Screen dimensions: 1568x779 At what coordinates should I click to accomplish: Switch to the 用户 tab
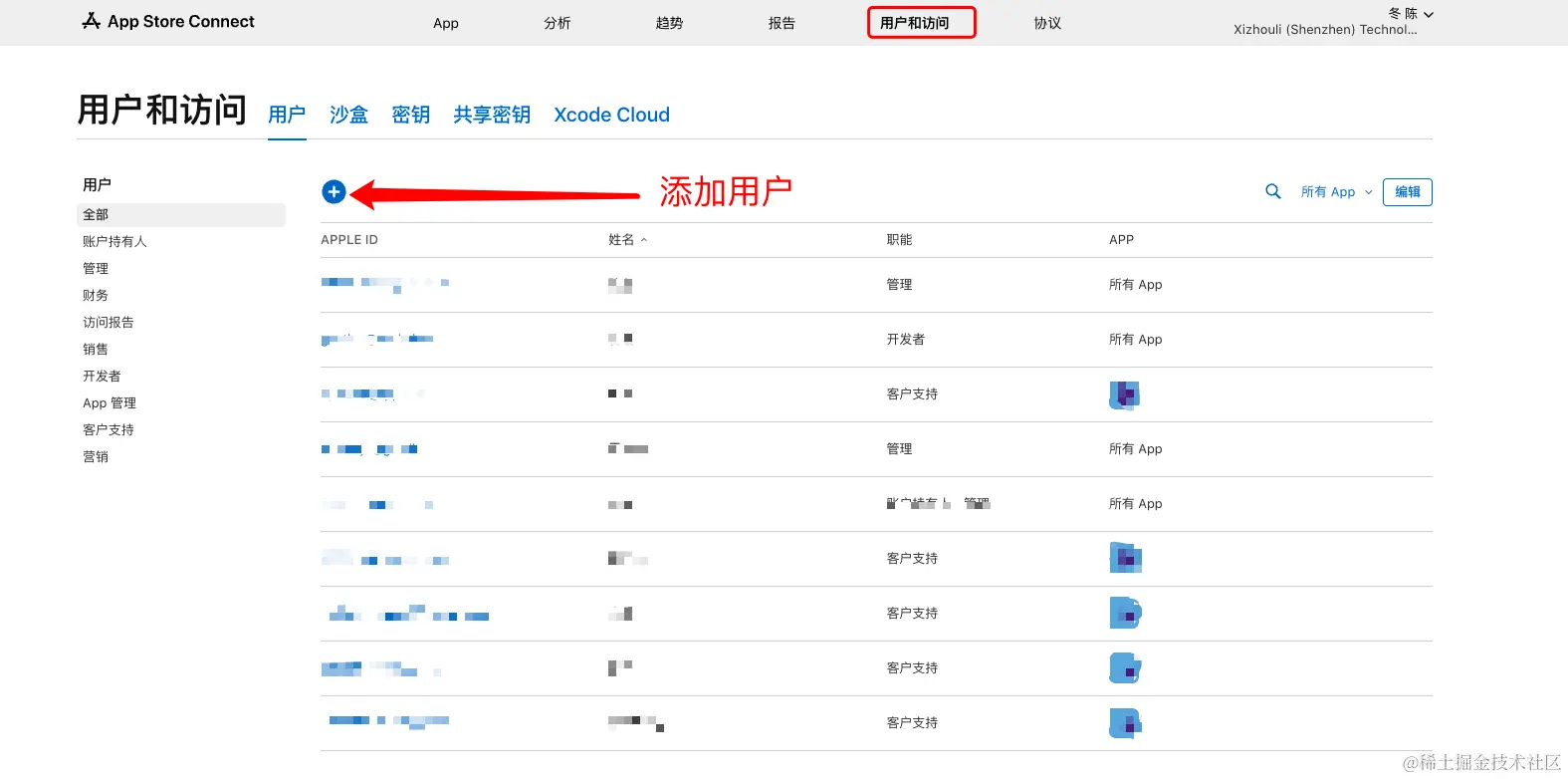click(x=287, y=115)
